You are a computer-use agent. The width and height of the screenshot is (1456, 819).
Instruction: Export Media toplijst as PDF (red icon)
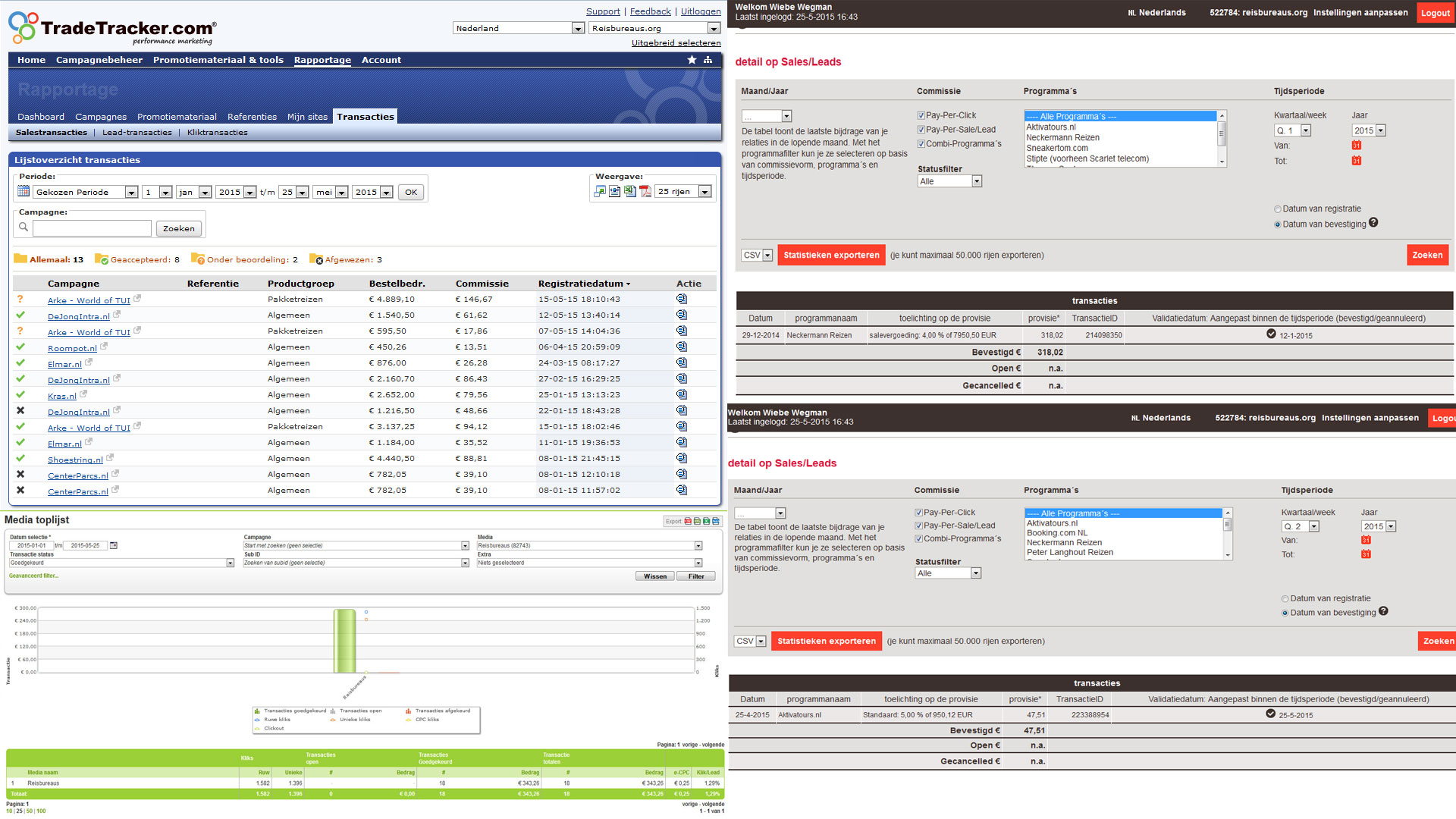pyautogui.click(x=688, y=521)
